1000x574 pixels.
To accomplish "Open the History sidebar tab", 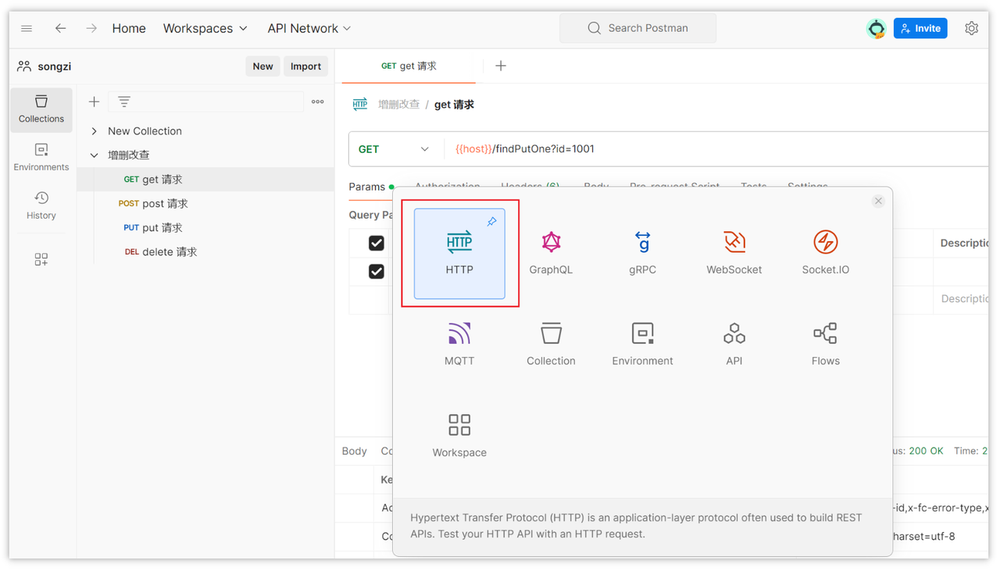I will [x=41, y=204].
